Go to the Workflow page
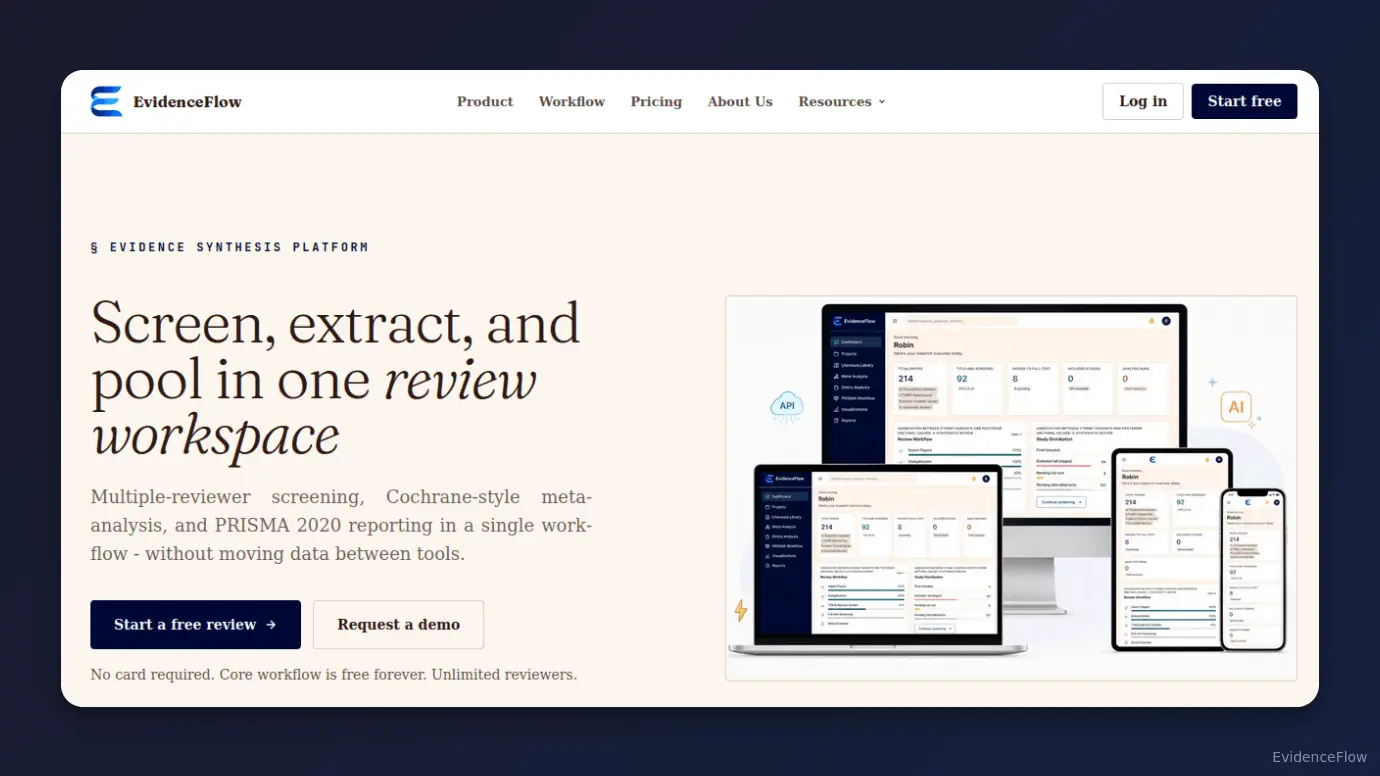 click(572, 102)
